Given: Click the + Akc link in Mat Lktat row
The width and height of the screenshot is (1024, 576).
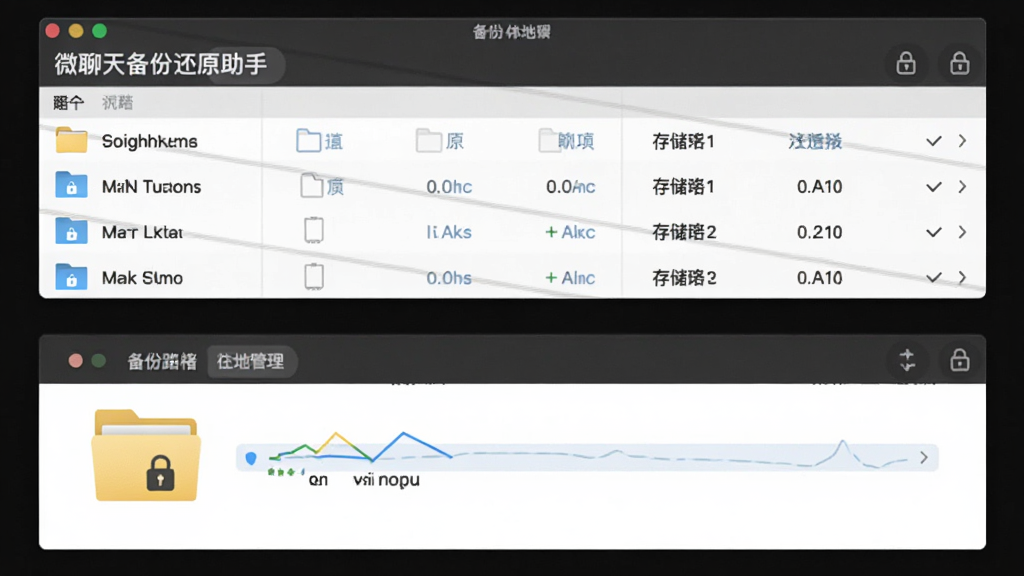Looking at the screenshot, I should tap(570, 232).
